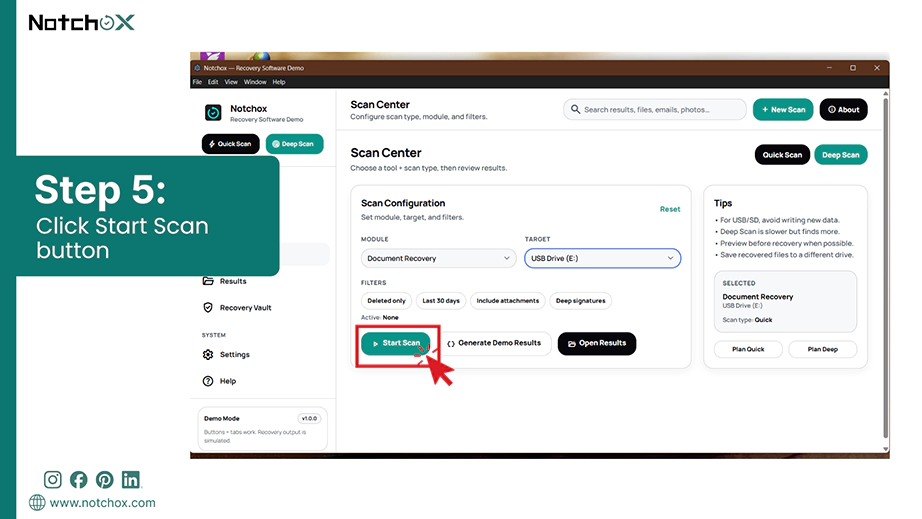Open the Window menu
Image resolution: width=922 pixels, height=519 pixels.
tap(255, 82)
